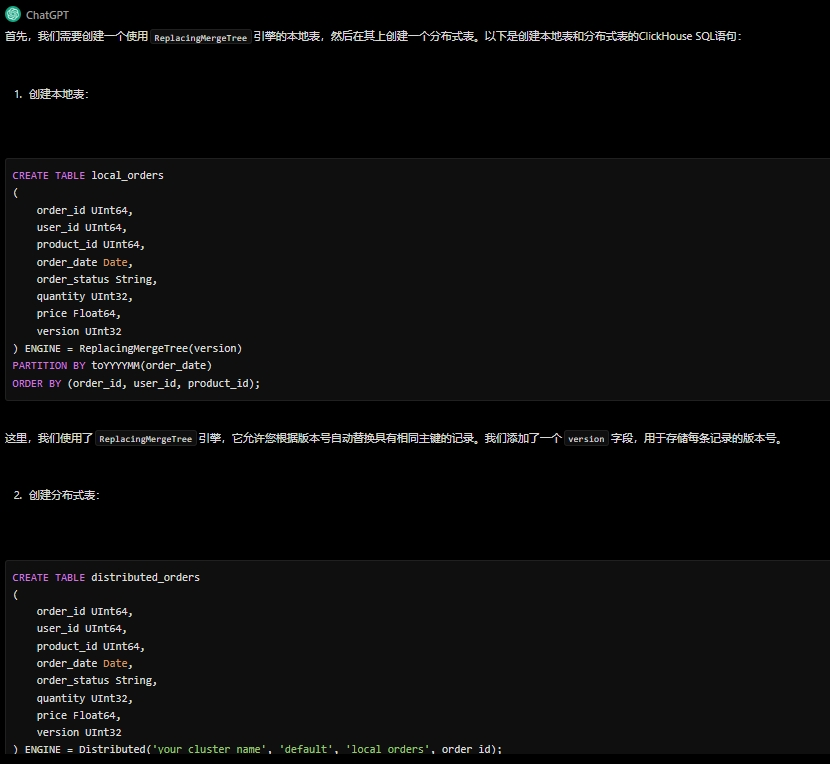Click the heading 创建本地表

58,94
